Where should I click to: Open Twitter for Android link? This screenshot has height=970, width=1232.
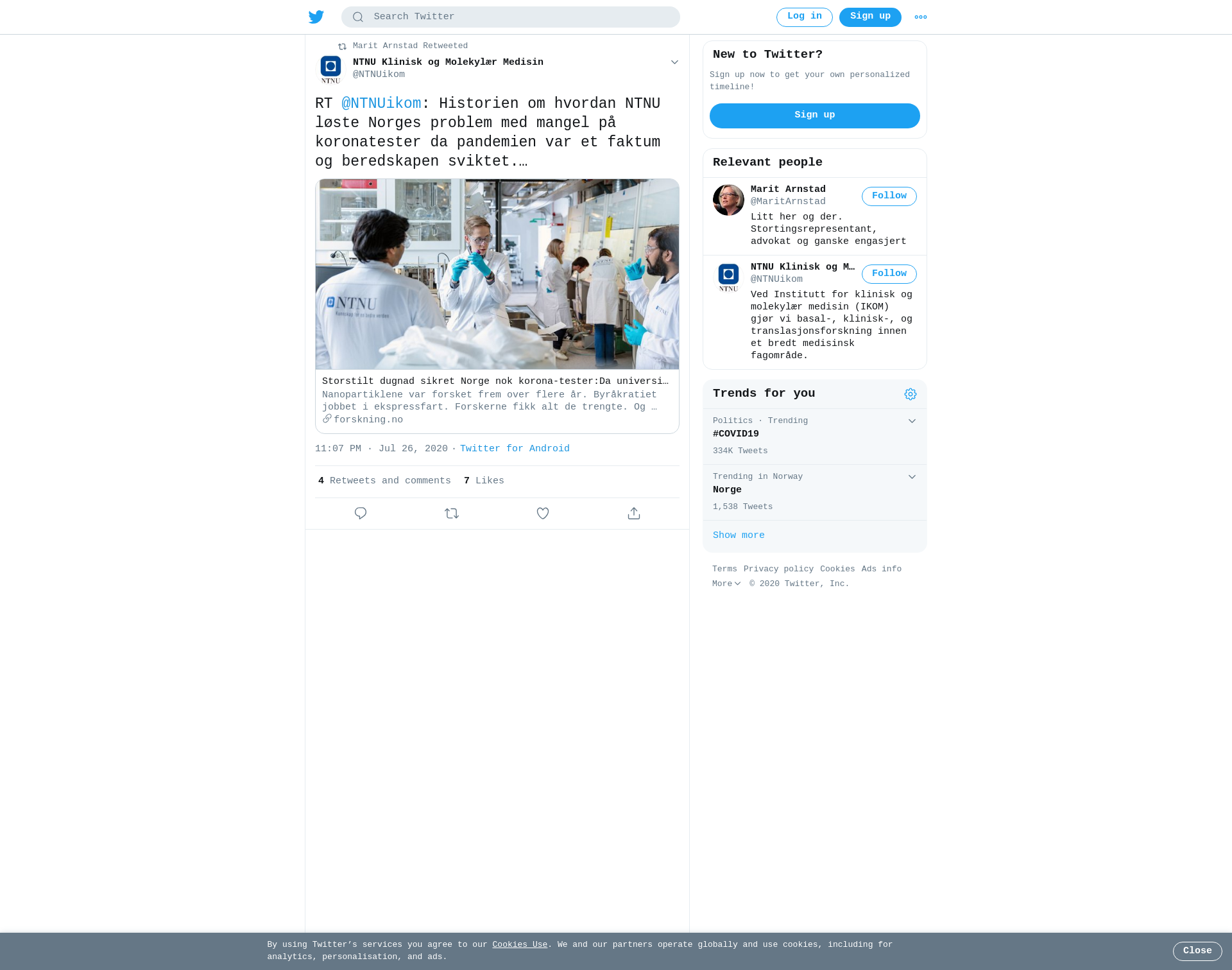[515, 449]
